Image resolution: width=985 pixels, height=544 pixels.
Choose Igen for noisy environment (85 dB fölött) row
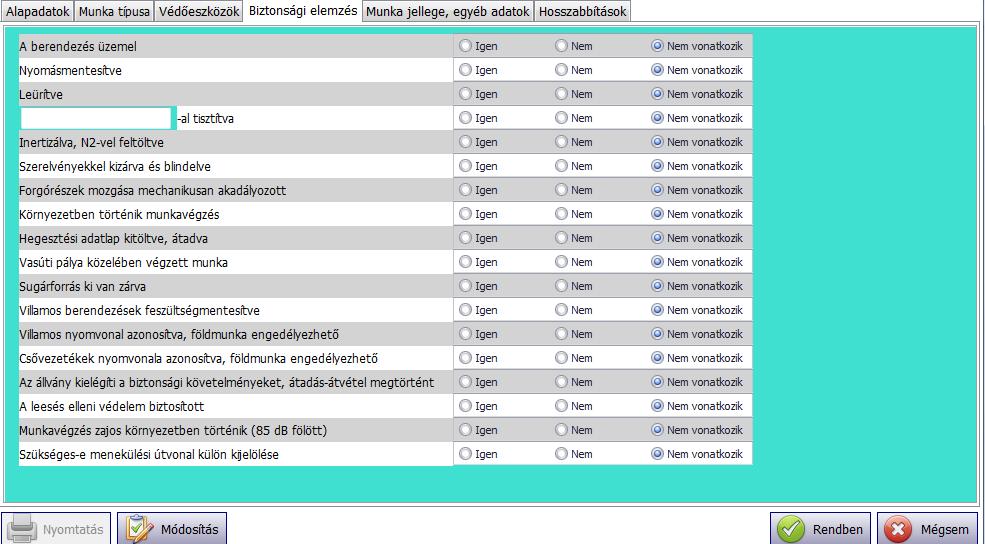pyautogui.click(x=478, y=430)
